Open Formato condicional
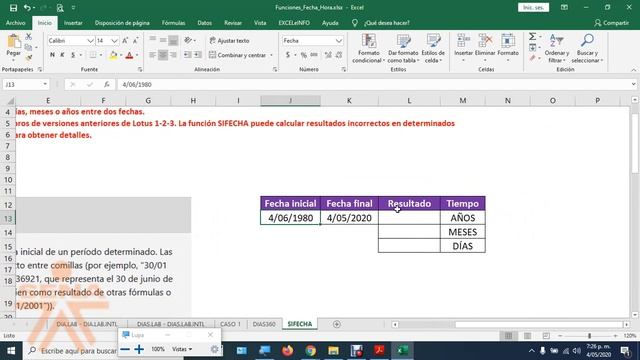 pos(369,49)
